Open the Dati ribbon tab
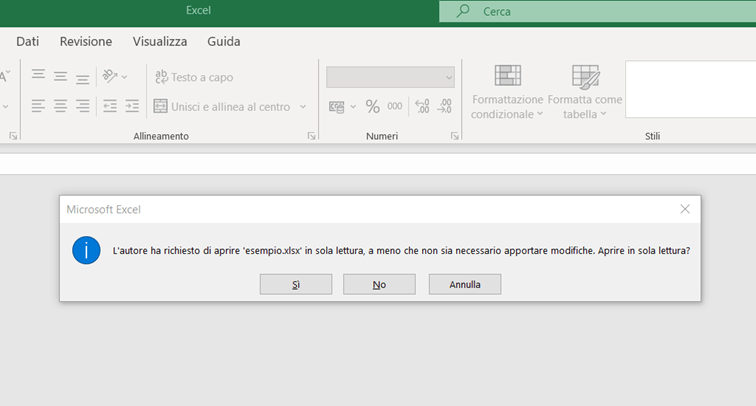Screen dimensions: 756x406 coord(27,41)
